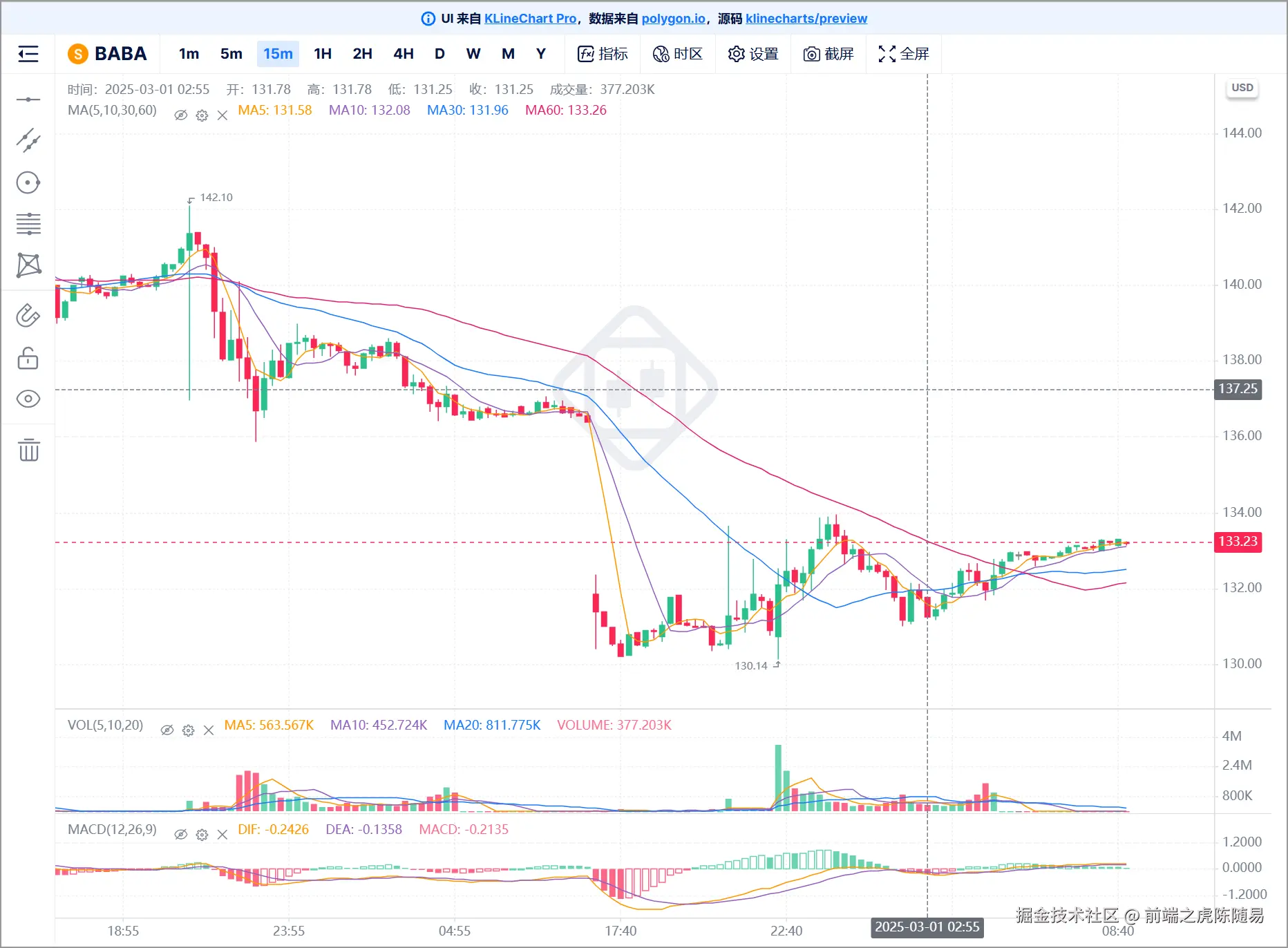
Task: Select the price channel line tool
Action: [28, 141]
